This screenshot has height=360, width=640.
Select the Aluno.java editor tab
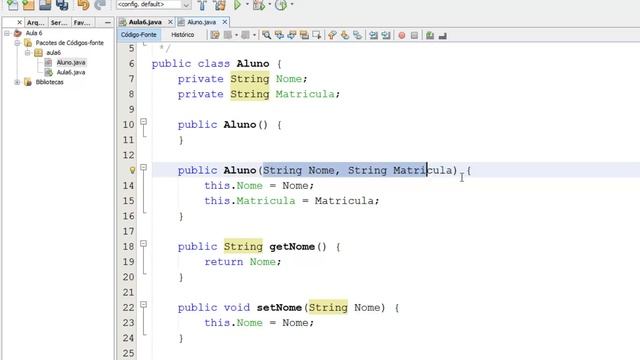click(201, 22)
